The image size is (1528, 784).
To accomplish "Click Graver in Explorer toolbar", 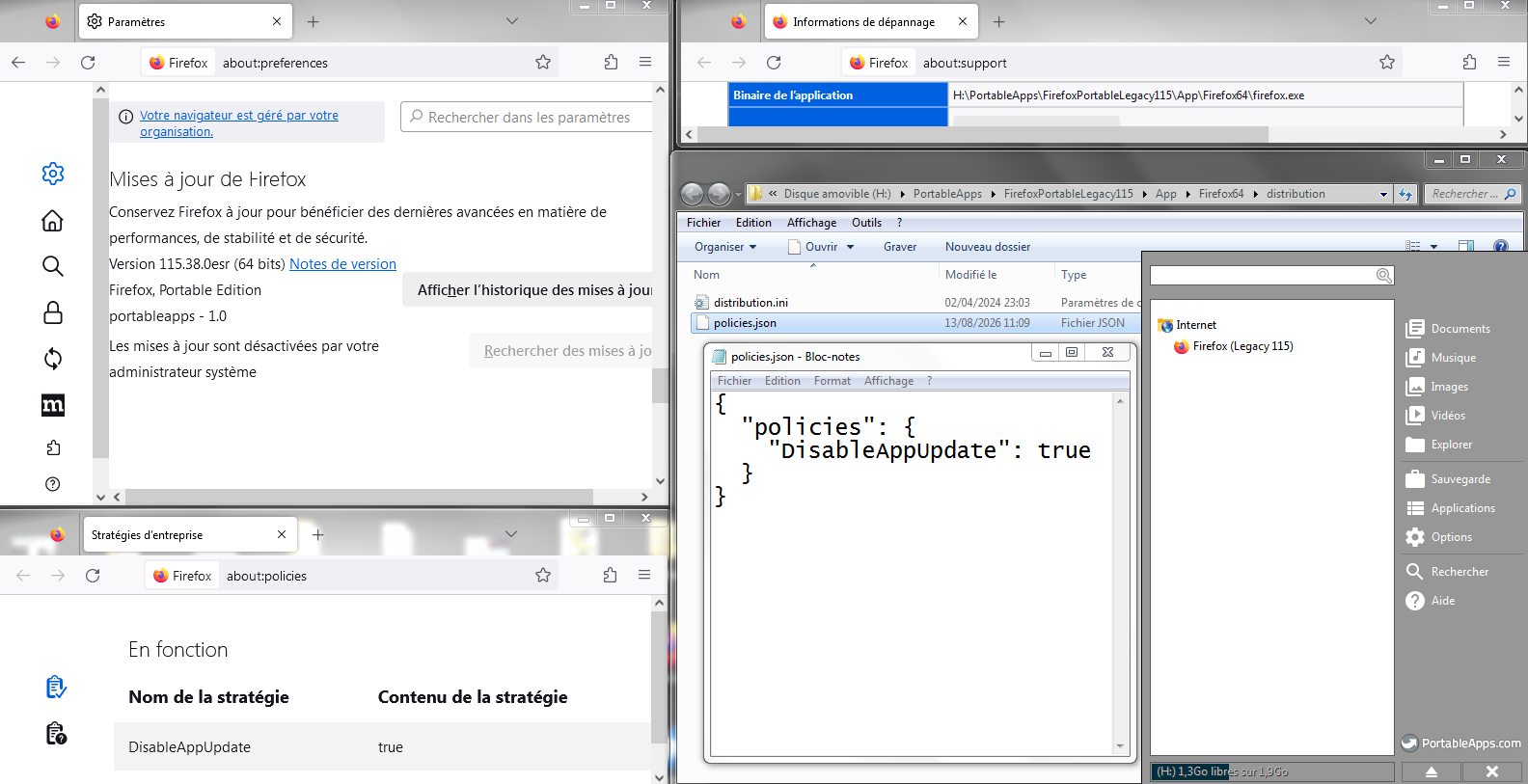I will pos(900,247).
